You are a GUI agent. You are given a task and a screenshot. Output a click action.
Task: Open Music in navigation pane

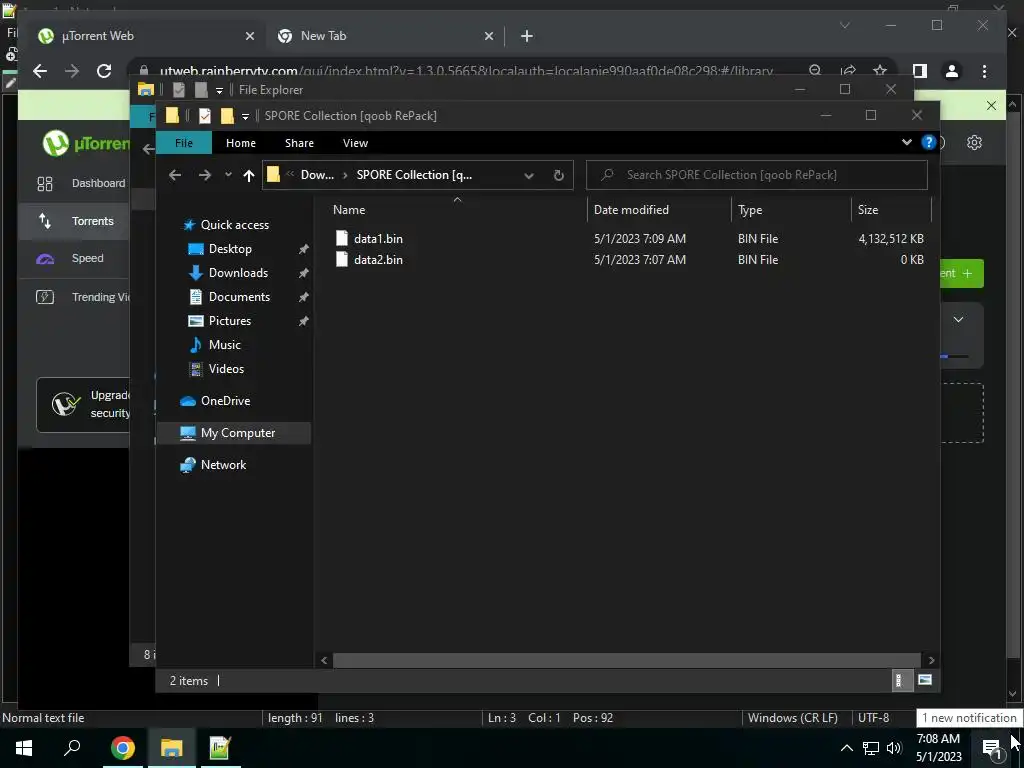click(224, 345)
